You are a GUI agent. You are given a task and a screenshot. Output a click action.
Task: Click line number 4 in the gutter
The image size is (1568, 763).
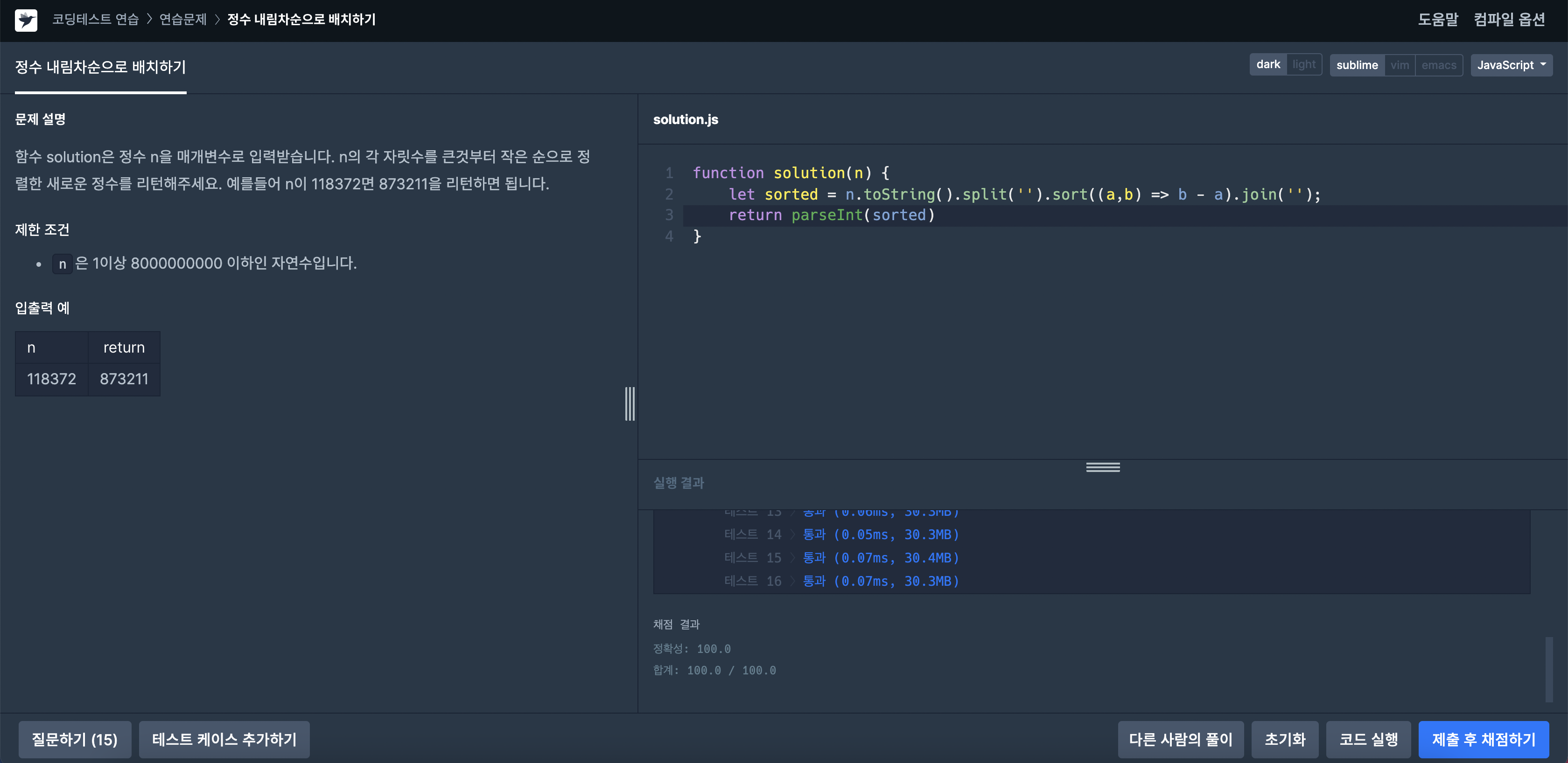669,236
